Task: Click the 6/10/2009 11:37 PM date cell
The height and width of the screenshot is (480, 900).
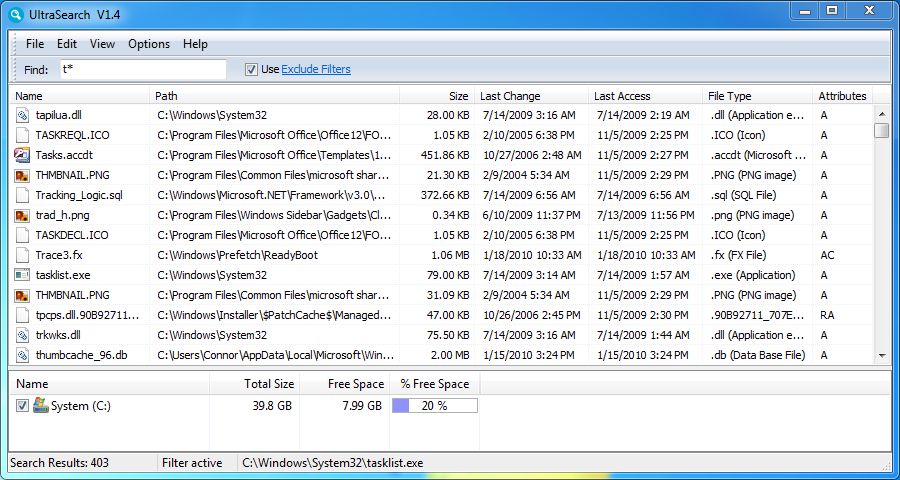Action: coord(532,215)
